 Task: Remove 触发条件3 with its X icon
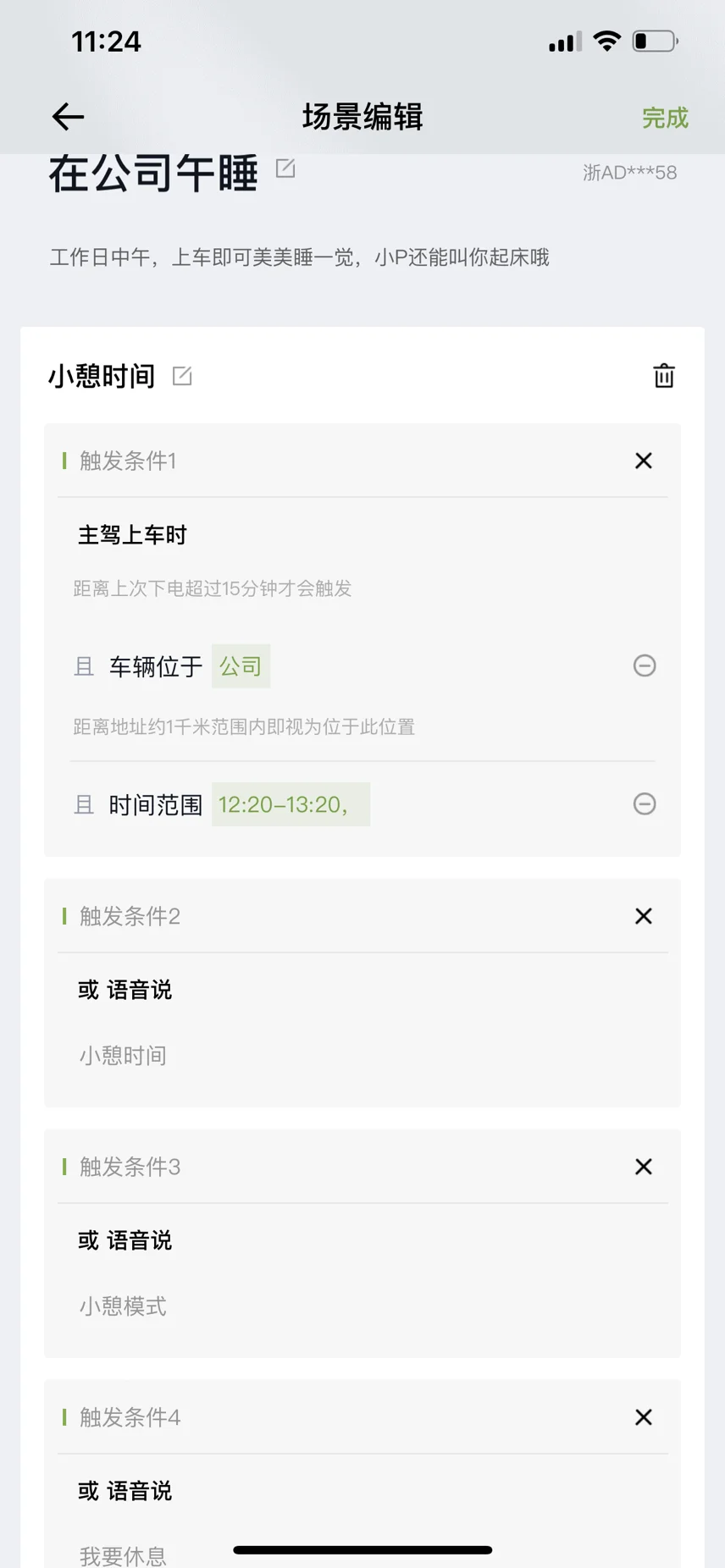[x=644, y=1167]
